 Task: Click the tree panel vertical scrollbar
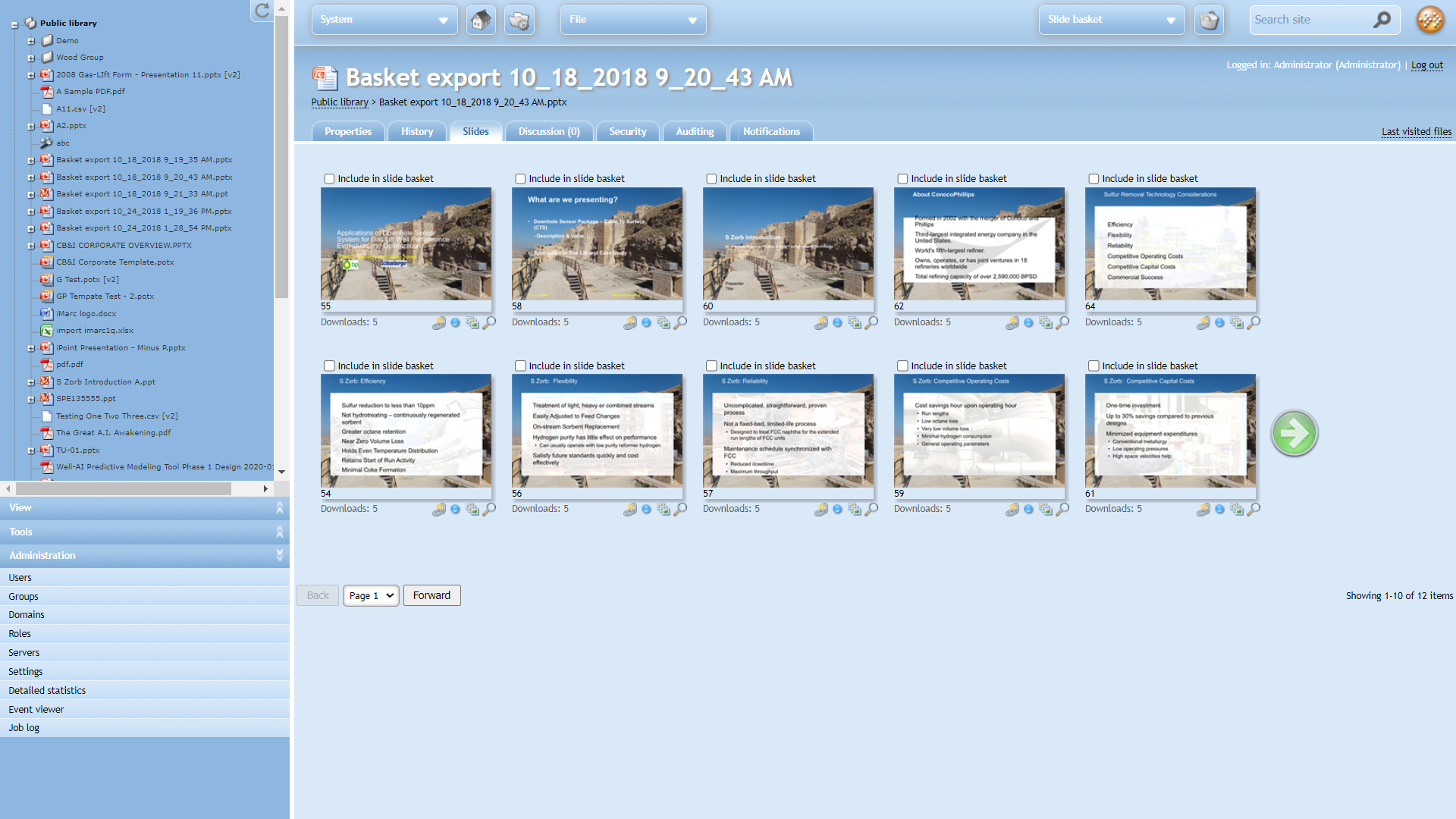(281, 155)
